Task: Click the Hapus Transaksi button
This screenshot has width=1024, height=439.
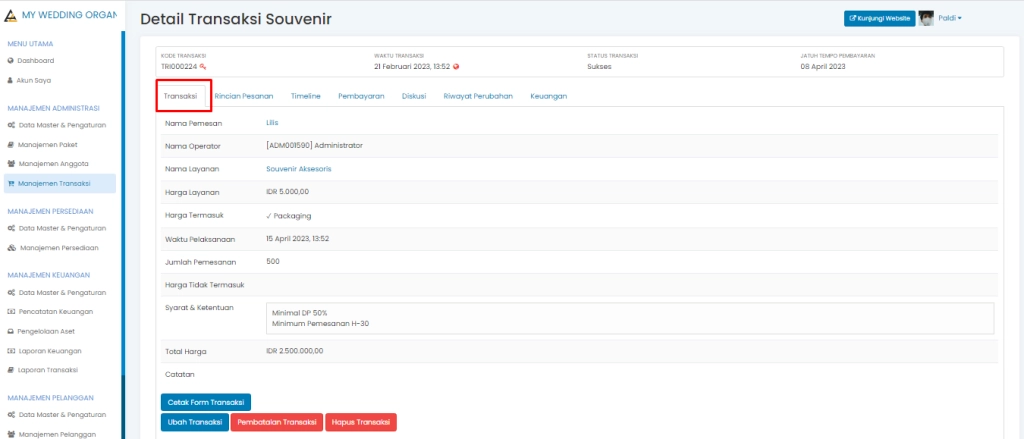Action: point(360,423)
